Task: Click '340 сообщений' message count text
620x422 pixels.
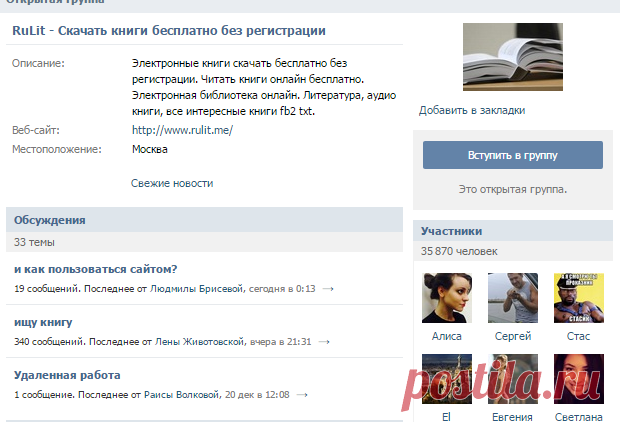Action: pyautogui.click(x=49, y=342)
